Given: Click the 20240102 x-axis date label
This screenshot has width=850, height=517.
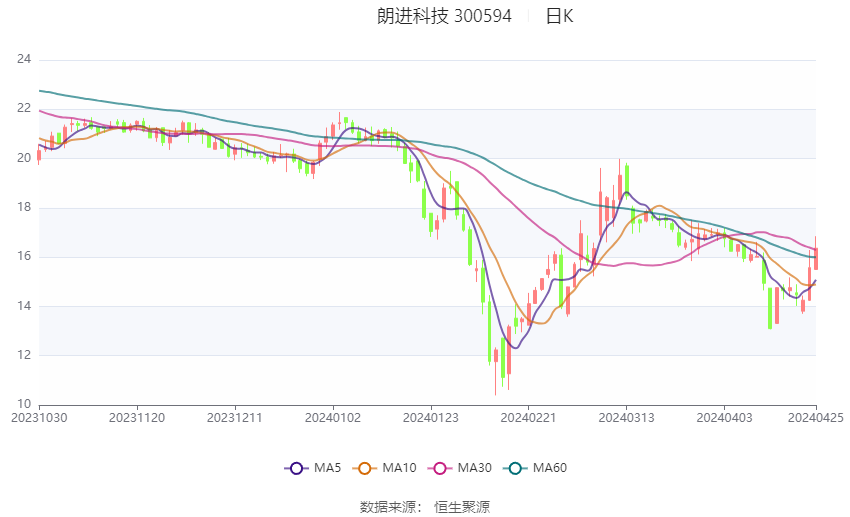Looking at the screenshot, I should (333, 418).
